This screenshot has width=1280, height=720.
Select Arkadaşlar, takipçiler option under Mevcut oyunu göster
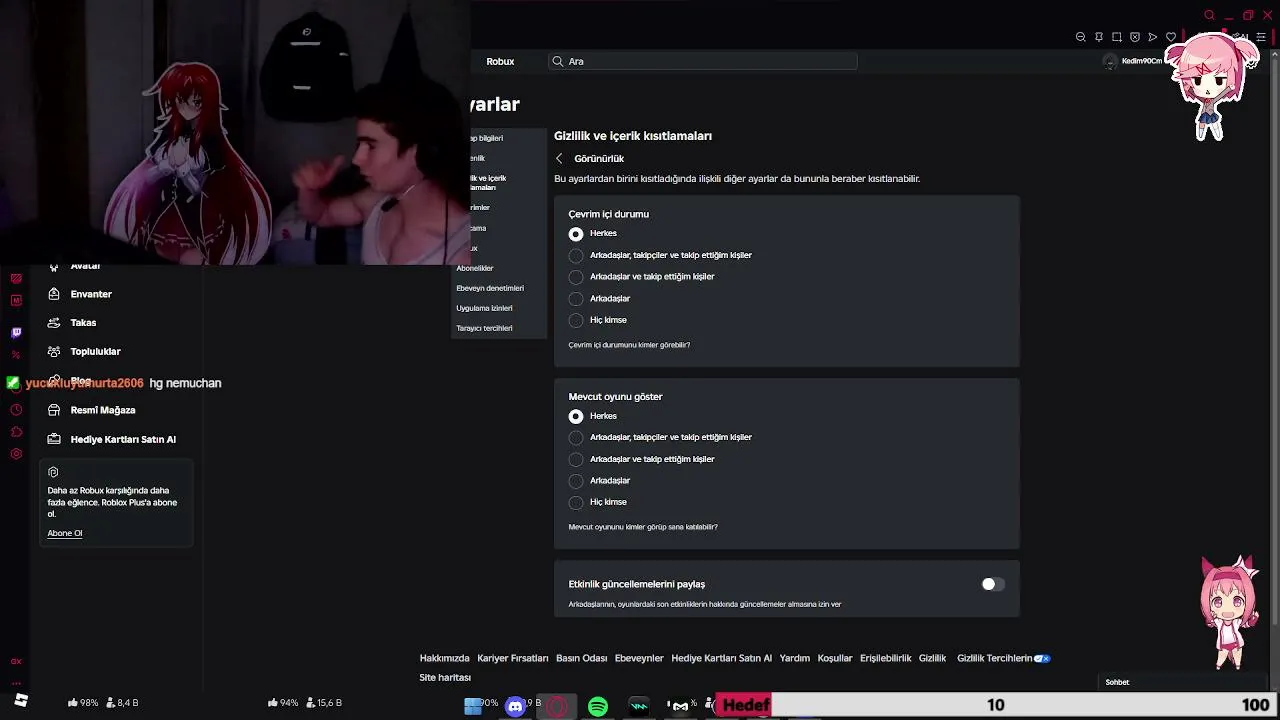coord(576,437)
